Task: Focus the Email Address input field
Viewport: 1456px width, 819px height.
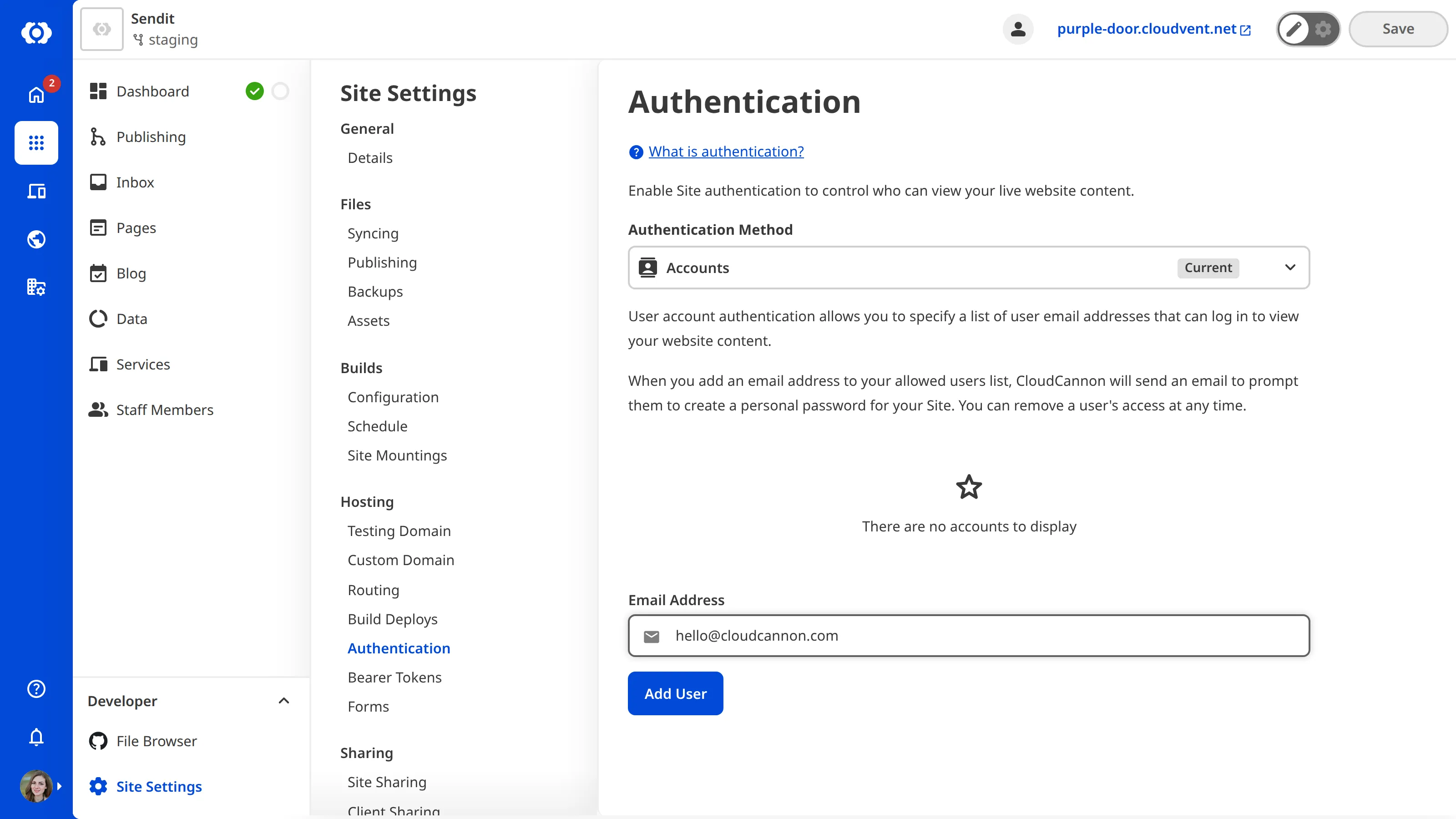Action: (968, 635)
